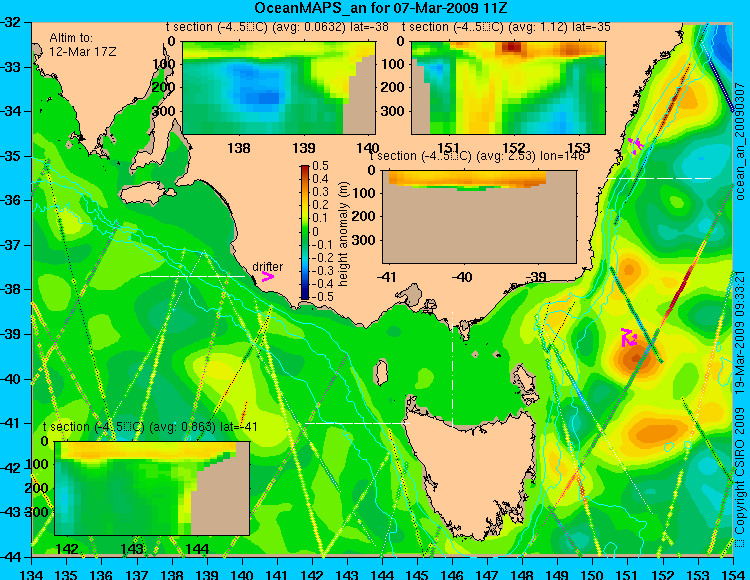Image resolution: width=750 pixels, height=580 pixels.
Task: Click the section title with avg: 0.863
Action: click(150, 427)
